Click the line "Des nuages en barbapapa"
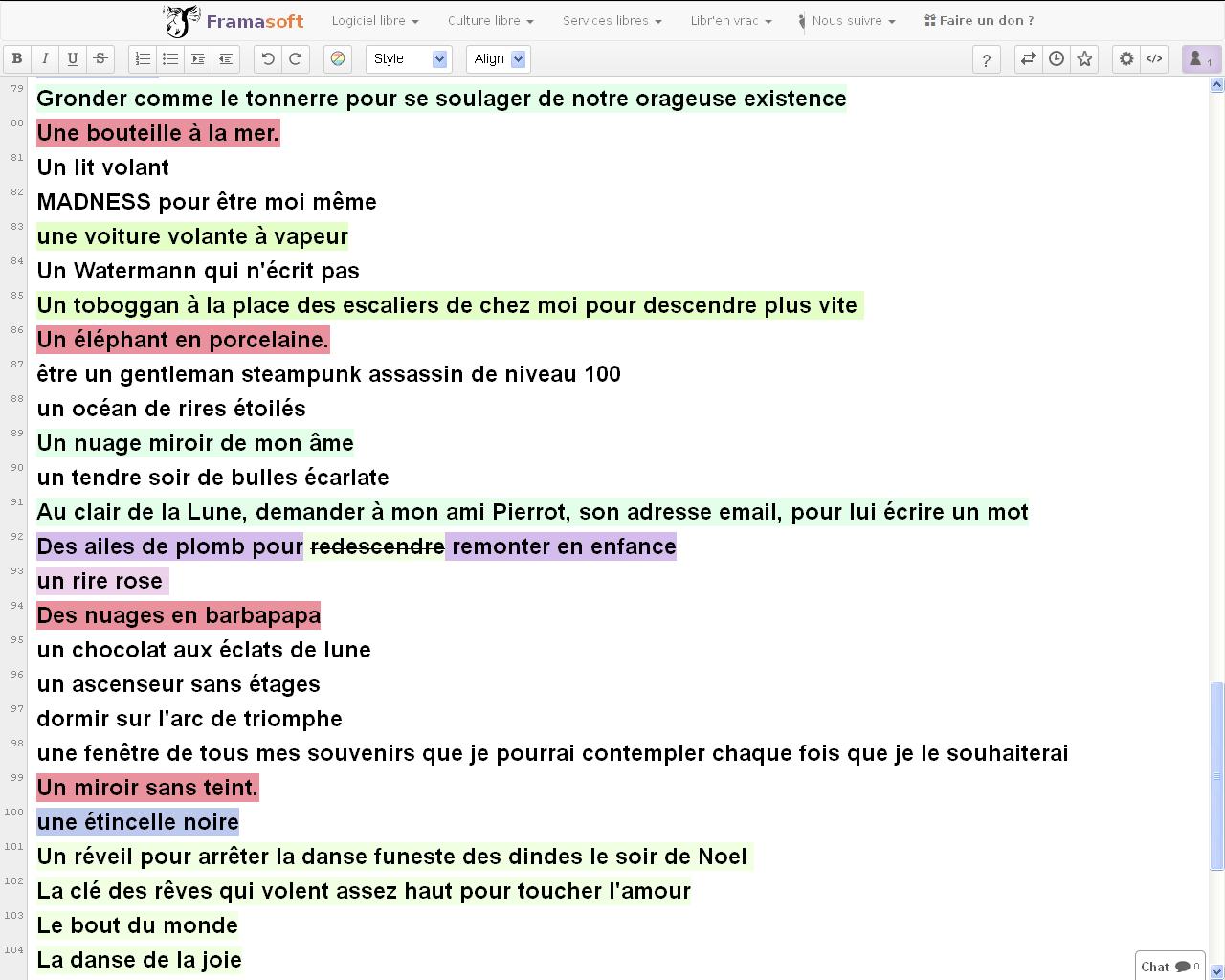The width and height of the screenshot is (1225, 980). [x=179, y=615]
